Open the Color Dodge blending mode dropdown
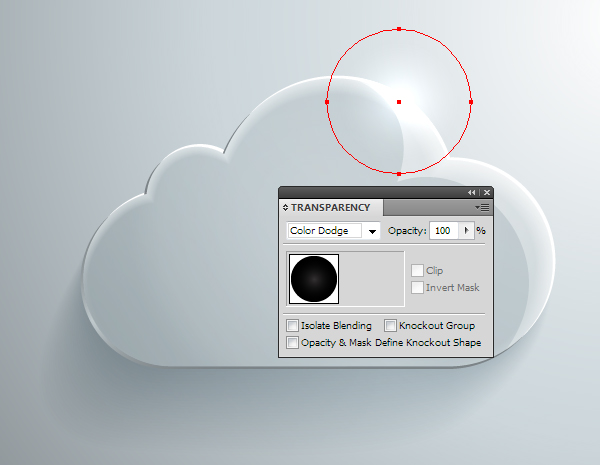600x465 pixels. (372, 231)
